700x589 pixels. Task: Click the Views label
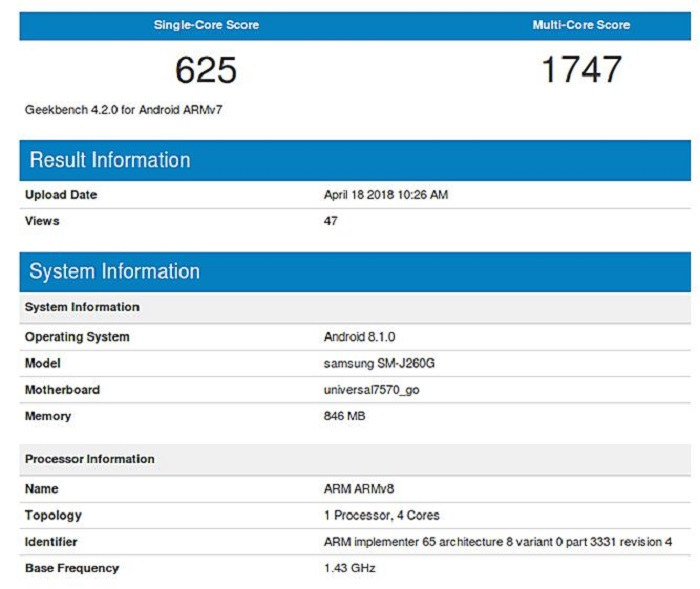(x=42, y=221)
